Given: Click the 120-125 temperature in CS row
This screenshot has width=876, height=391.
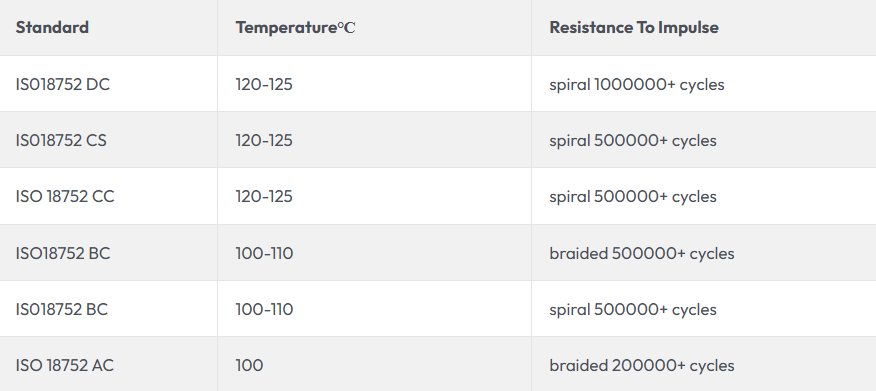Looking at the screenshot, I should [264, 140].
